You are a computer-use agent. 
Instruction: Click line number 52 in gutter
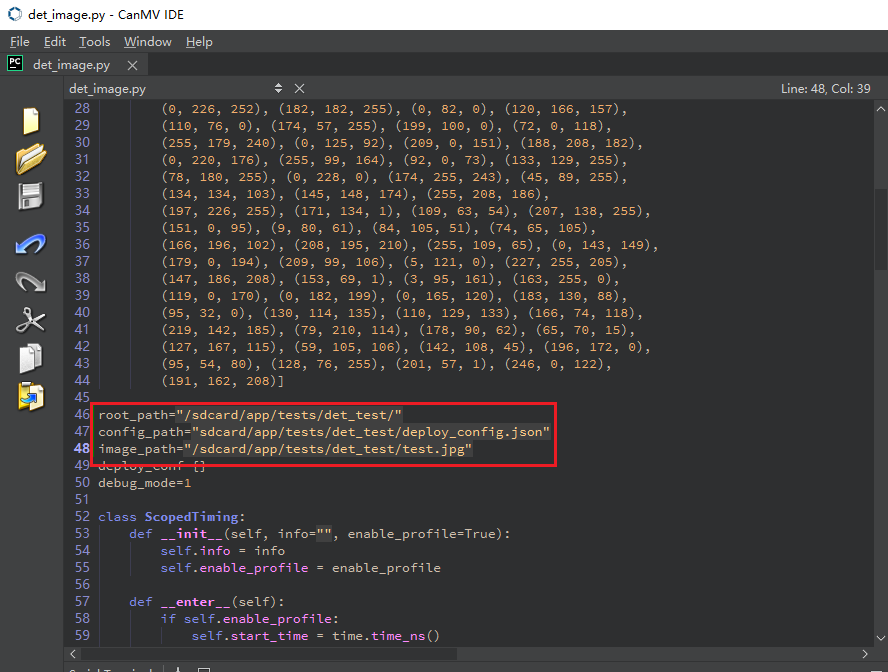tap(82, 516)
